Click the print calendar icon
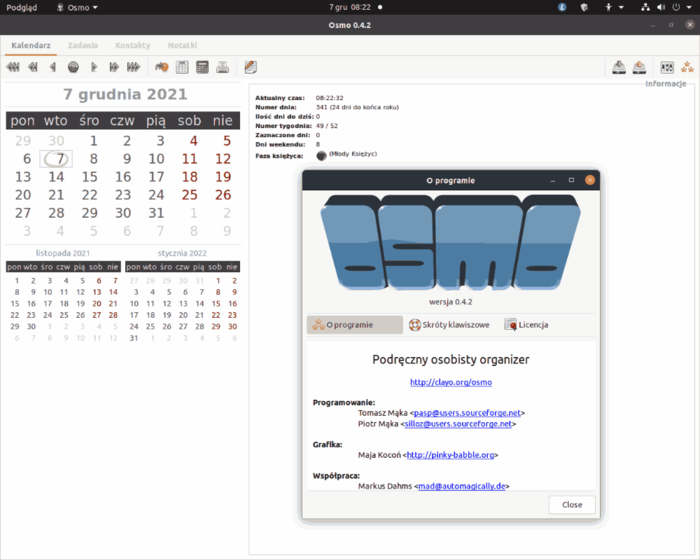Image resolution: width=700 pixels, height=560 pixels. tap(222, 67)
